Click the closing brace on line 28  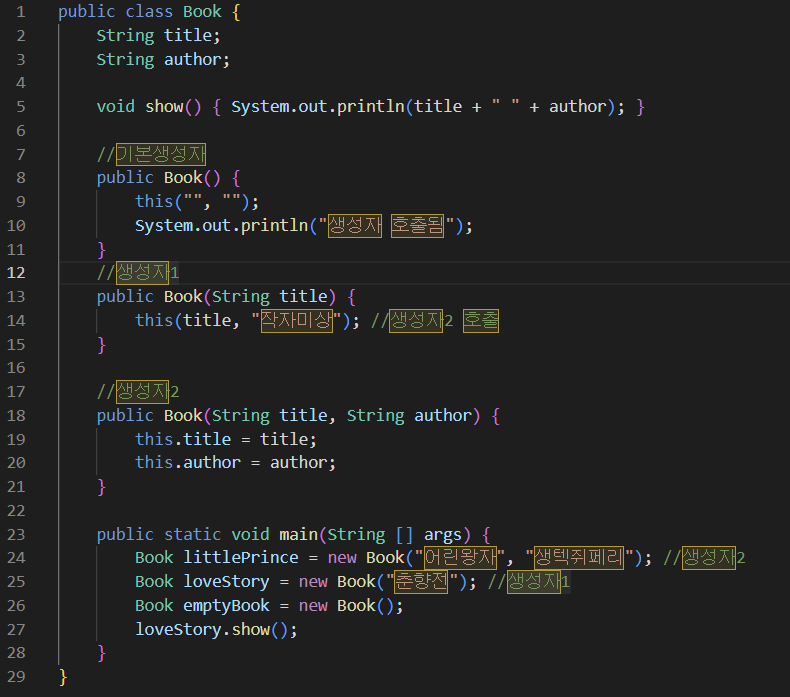tap(101, 653)
